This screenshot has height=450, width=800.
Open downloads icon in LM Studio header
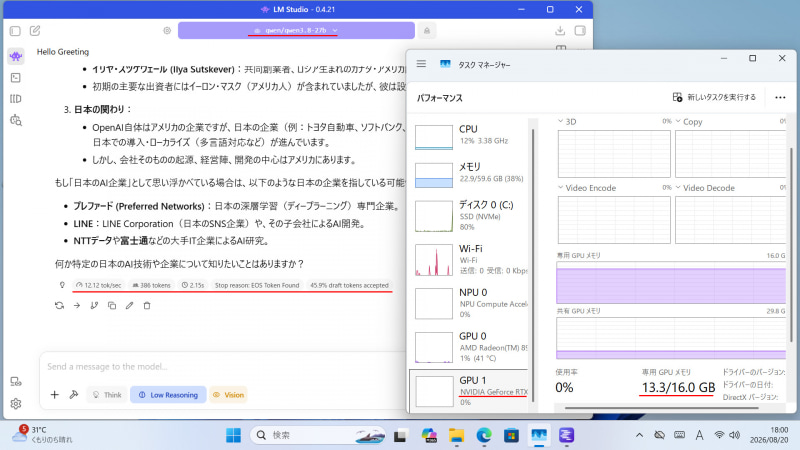tap(560, 31)
